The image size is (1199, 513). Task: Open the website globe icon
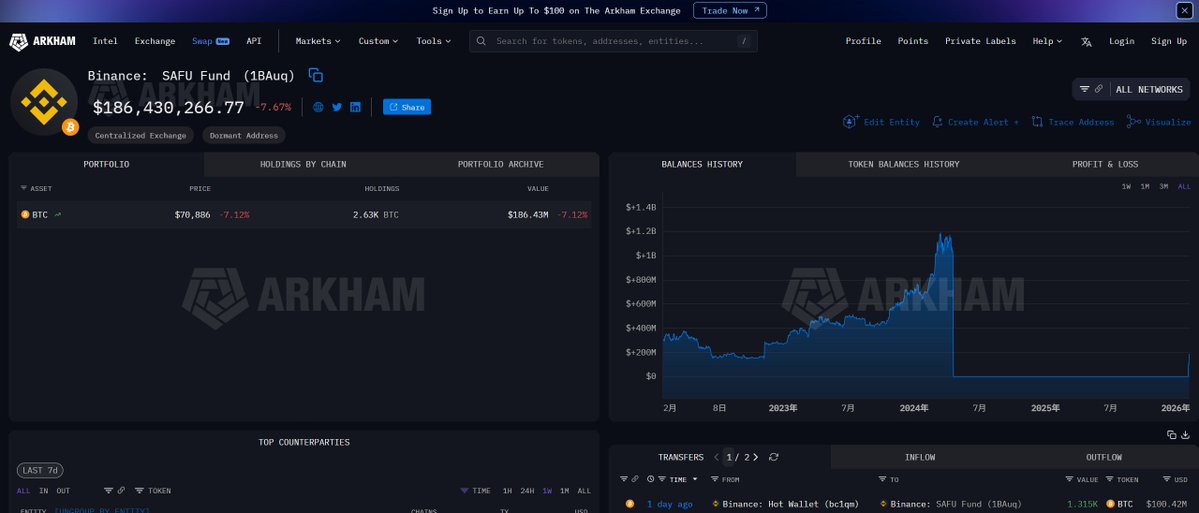[x=318, y=107]
